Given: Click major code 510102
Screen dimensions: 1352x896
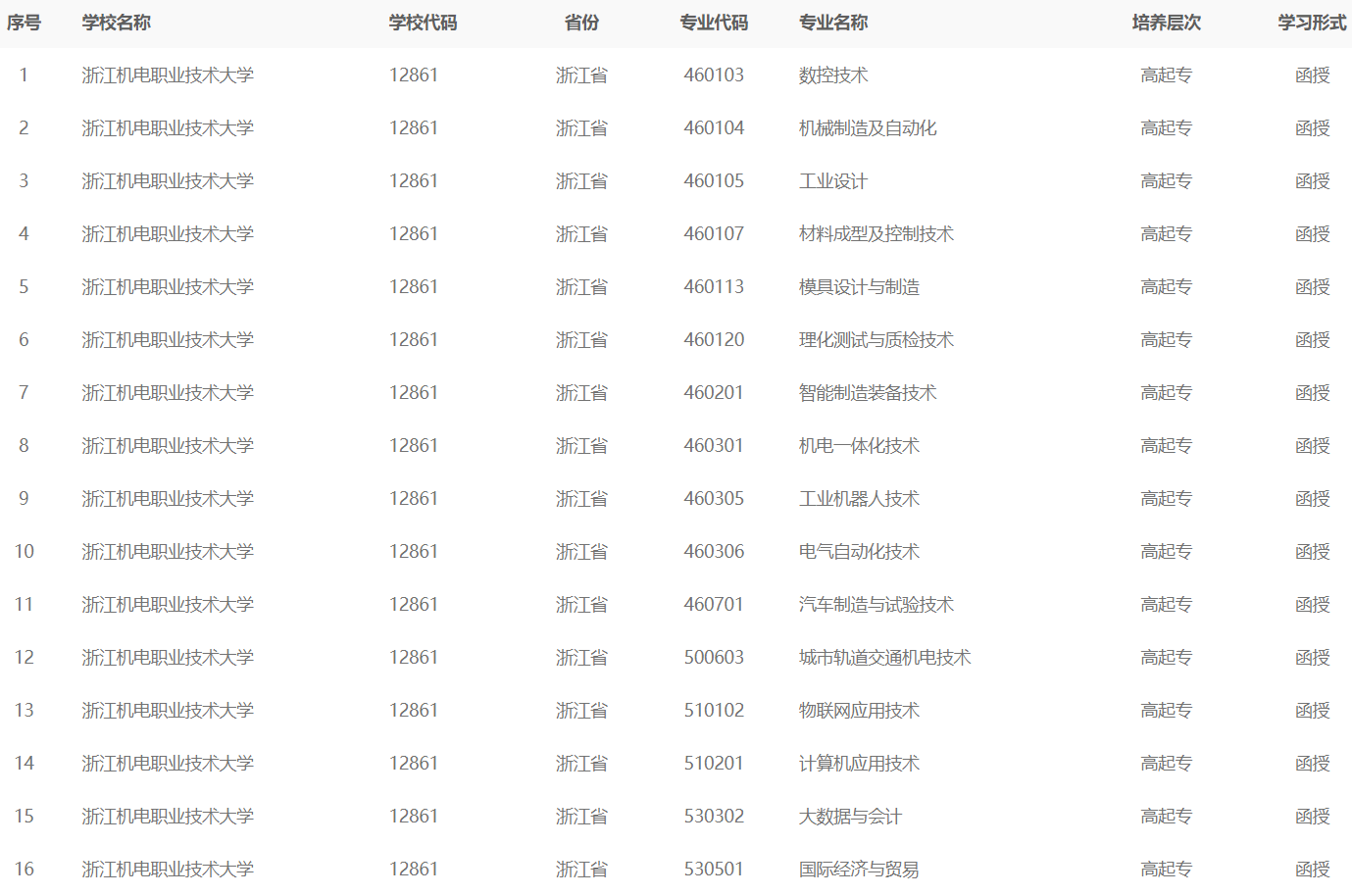Looking at the screenshot, I should click(714, 711).
